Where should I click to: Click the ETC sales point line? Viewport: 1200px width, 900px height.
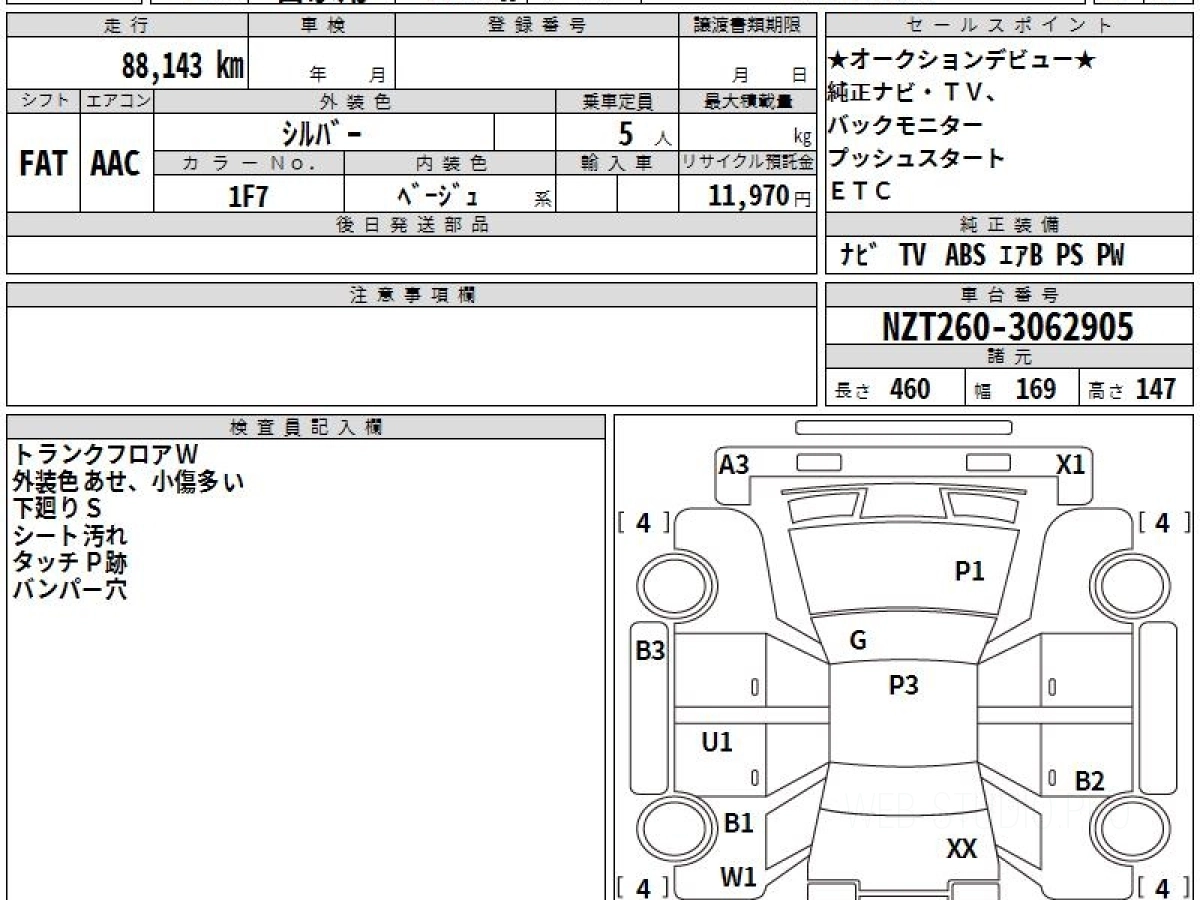860,191
